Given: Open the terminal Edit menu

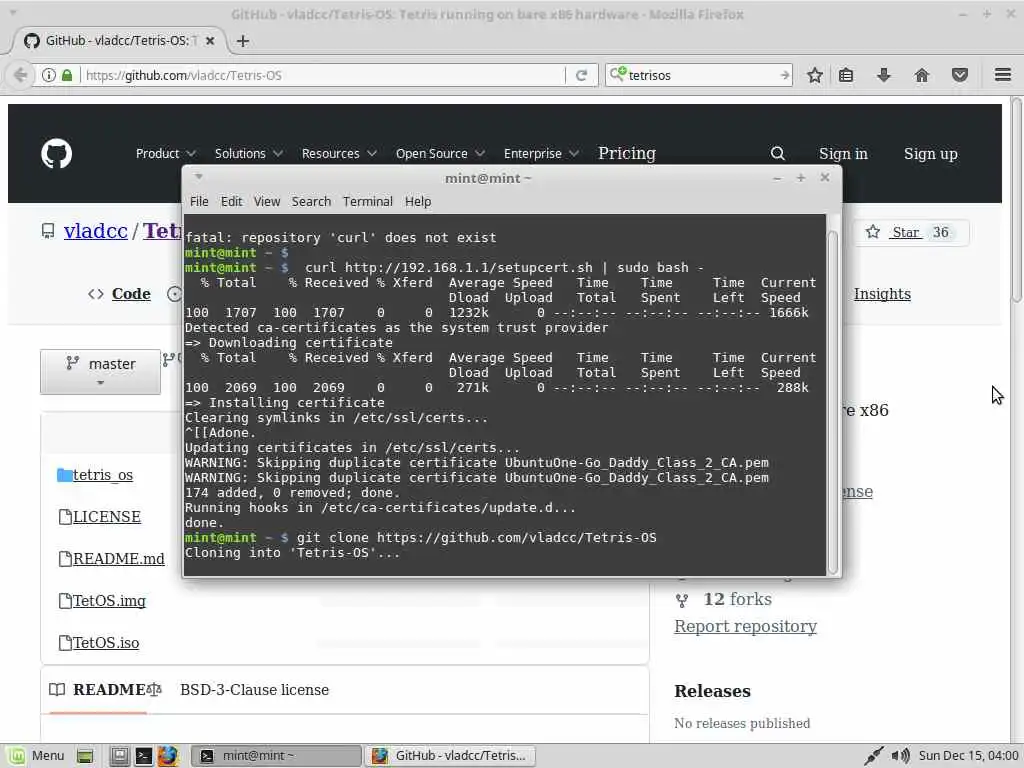Looking at the screenshot, I should click(231, 202).
